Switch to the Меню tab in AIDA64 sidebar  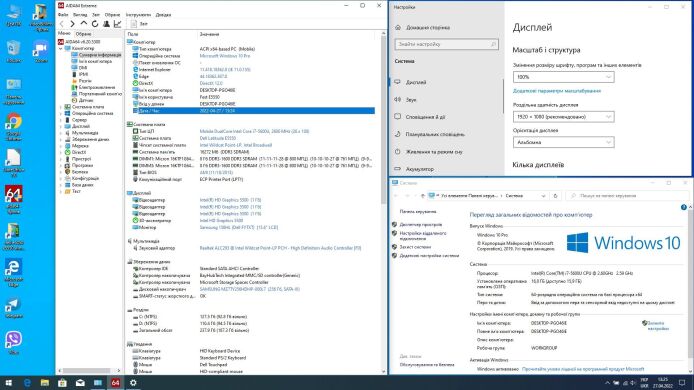(x=64, y=34)
